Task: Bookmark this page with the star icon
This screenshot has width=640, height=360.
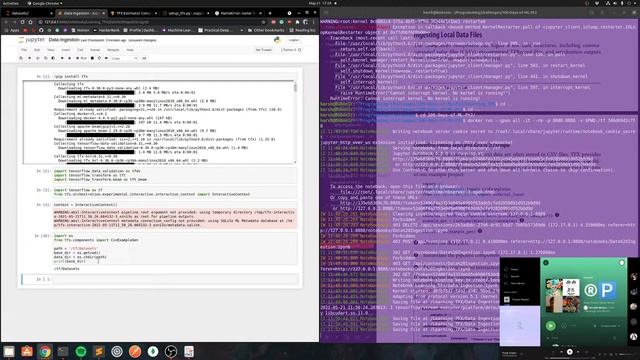Action: tap(264, 22)
